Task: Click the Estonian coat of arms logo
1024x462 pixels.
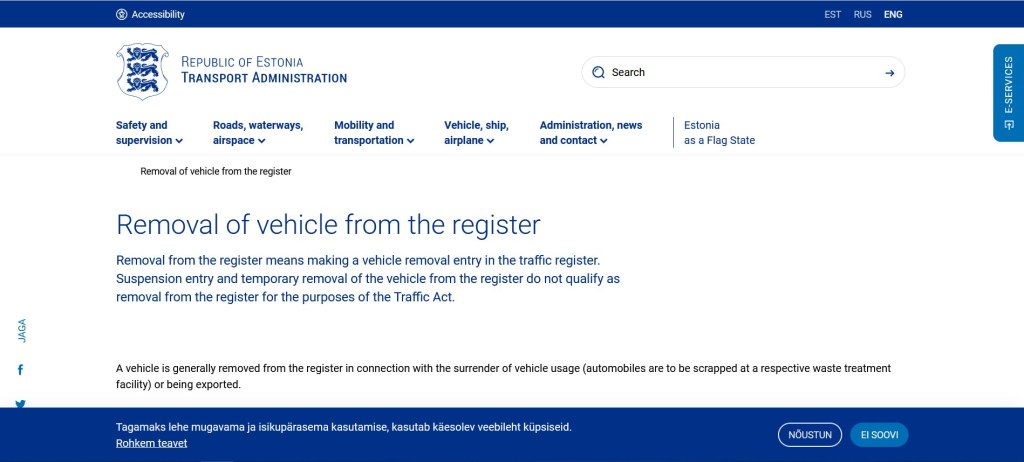Action: (x=142, y=71)
